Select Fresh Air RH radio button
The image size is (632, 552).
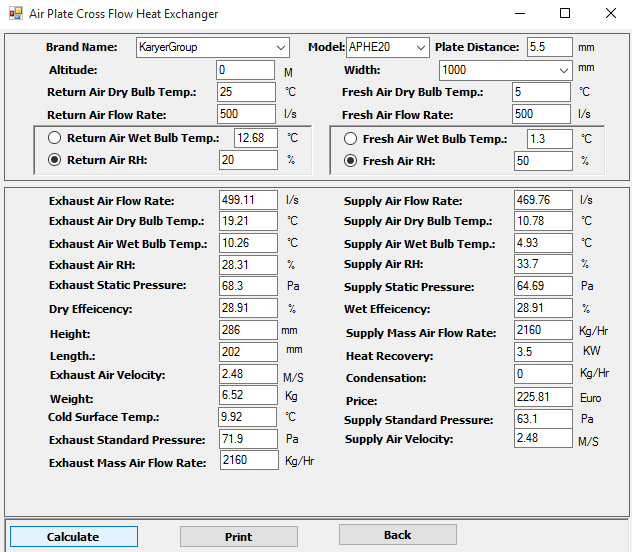(x=350, y=161)
